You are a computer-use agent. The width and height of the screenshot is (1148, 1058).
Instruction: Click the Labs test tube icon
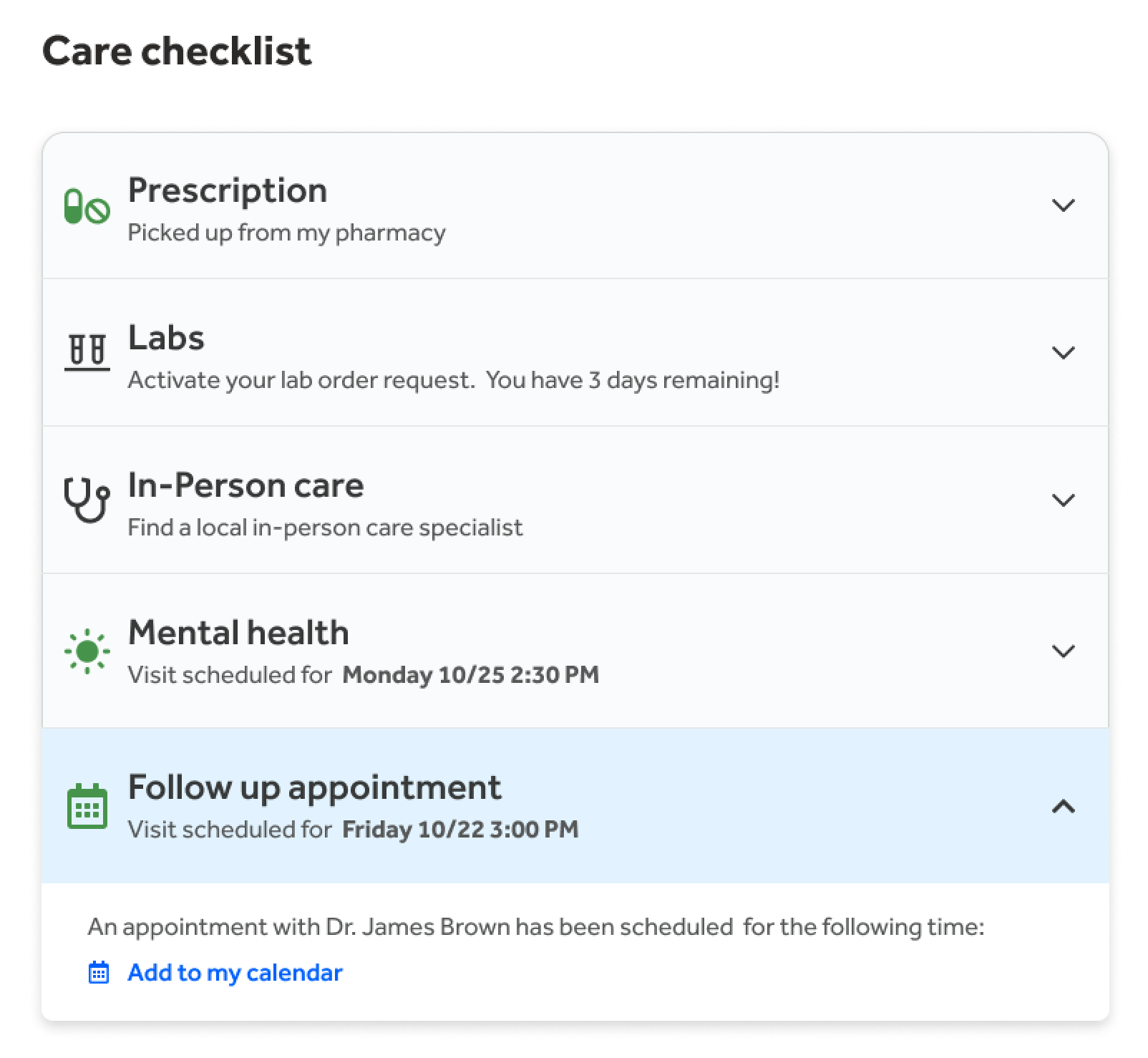[x=87, y=351]
